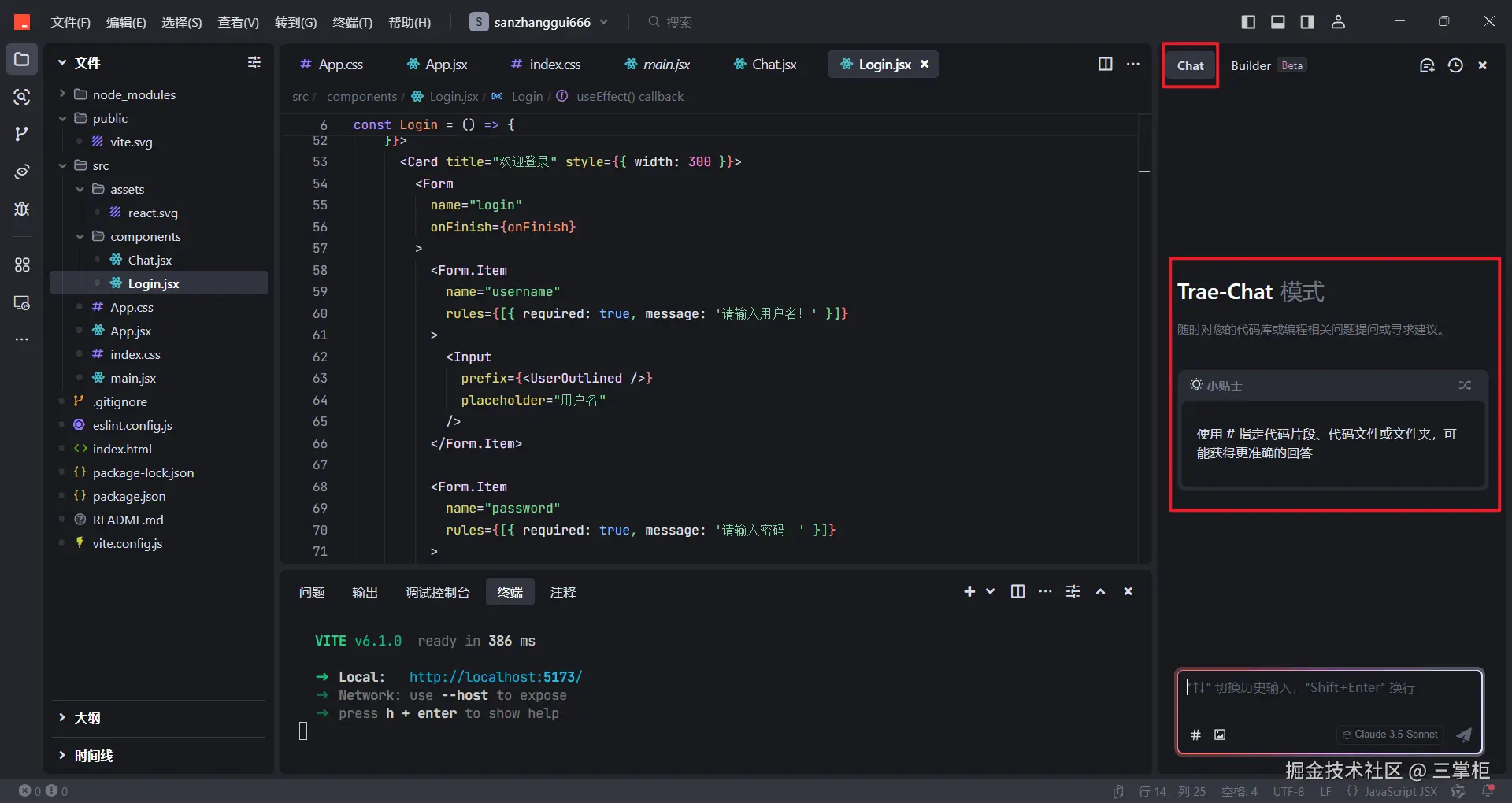Open the 编辑(E) menu
1512x803 pixels.
[x=126, y=22]
